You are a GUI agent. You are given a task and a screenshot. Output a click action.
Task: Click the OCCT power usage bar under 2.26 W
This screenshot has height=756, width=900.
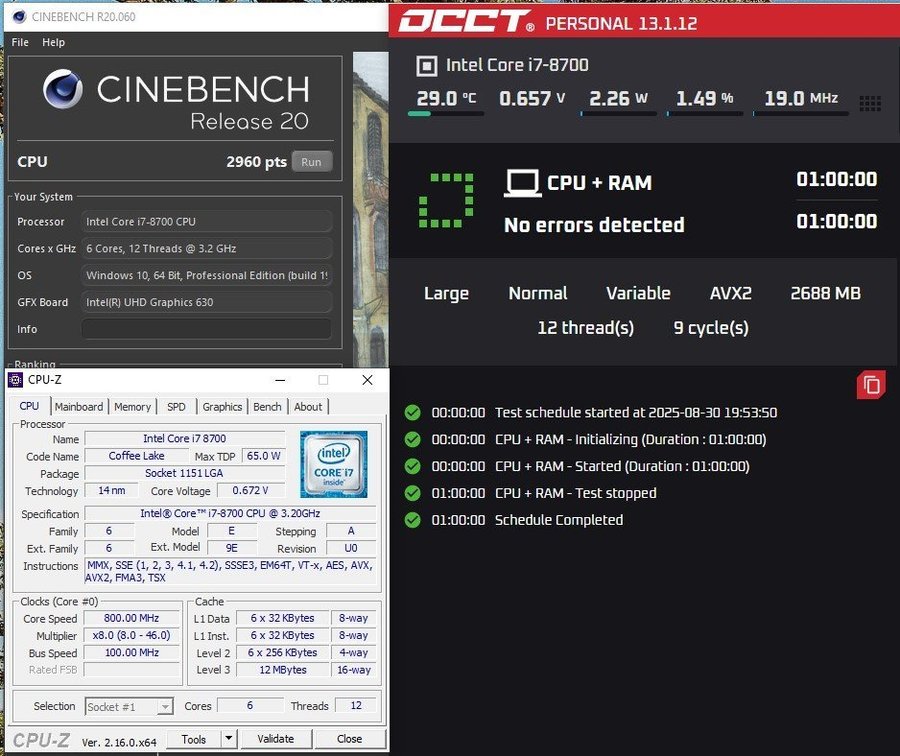click(x=618, y=114)
